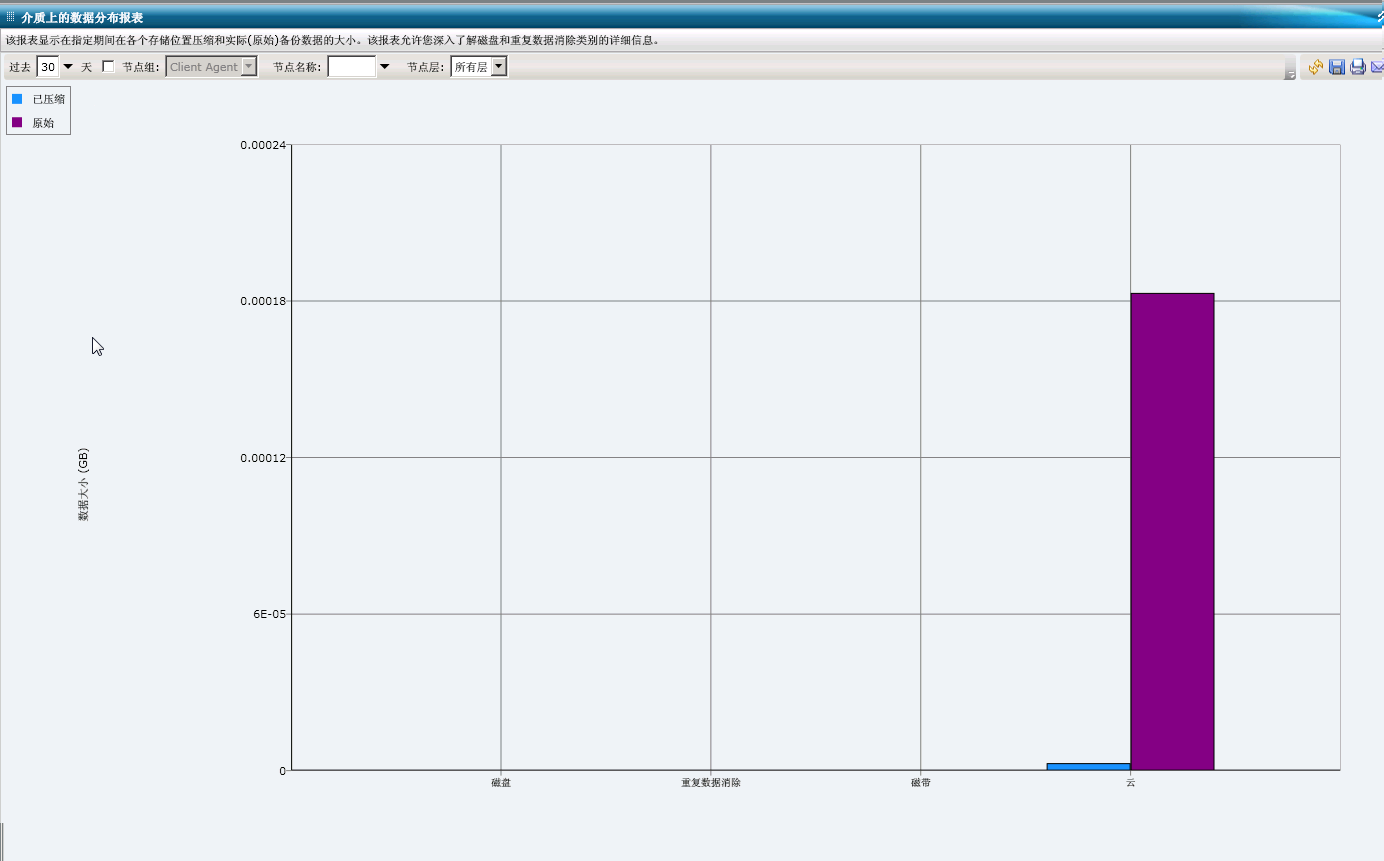
Task: Click the purple 原始 bar for 云
Action: click(x=1172, y=532)
